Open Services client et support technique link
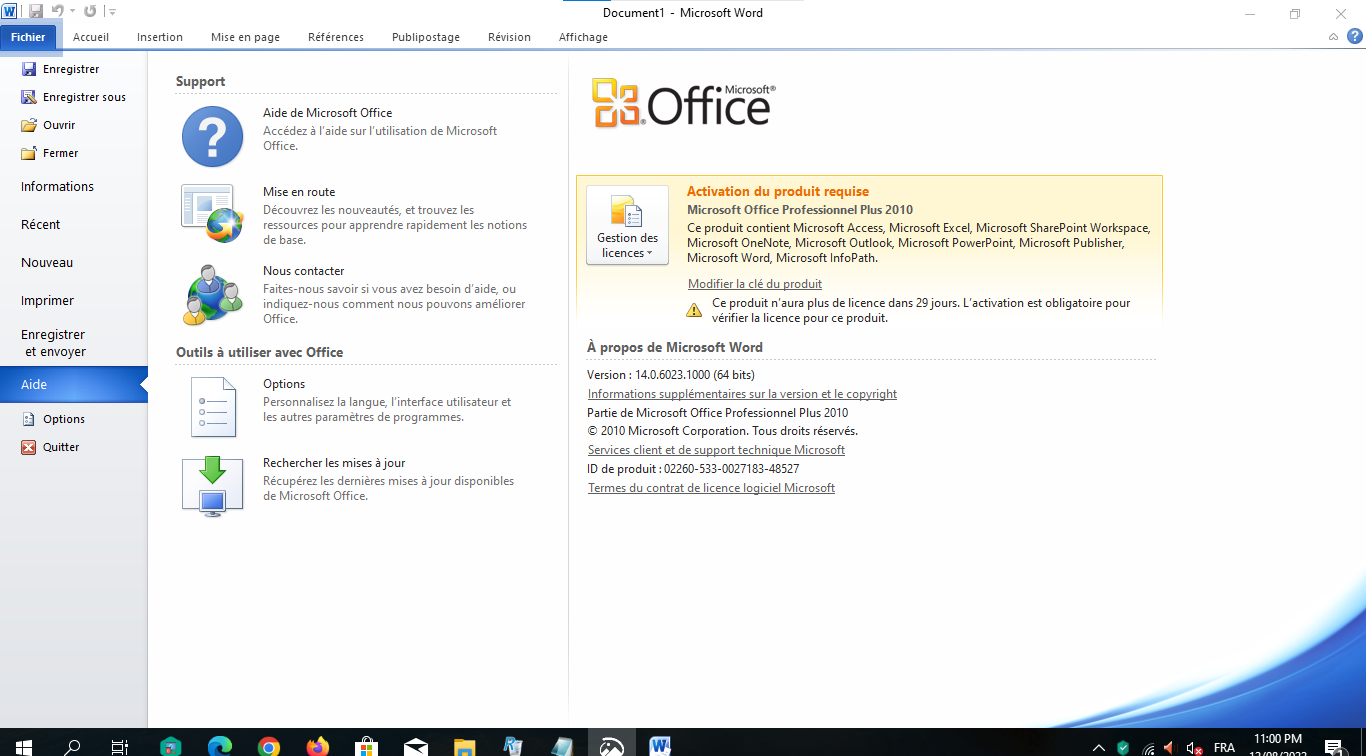The height and width of the screenshot is (756, 1366). (716, 450)
